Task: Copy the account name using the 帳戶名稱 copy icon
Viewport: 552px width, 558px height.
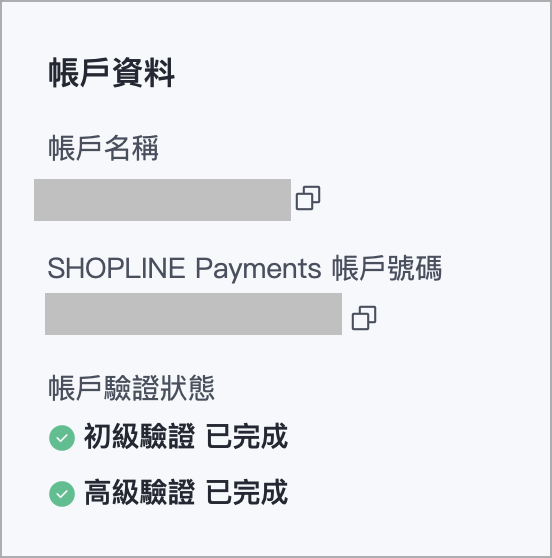Action: pos(308,198)
